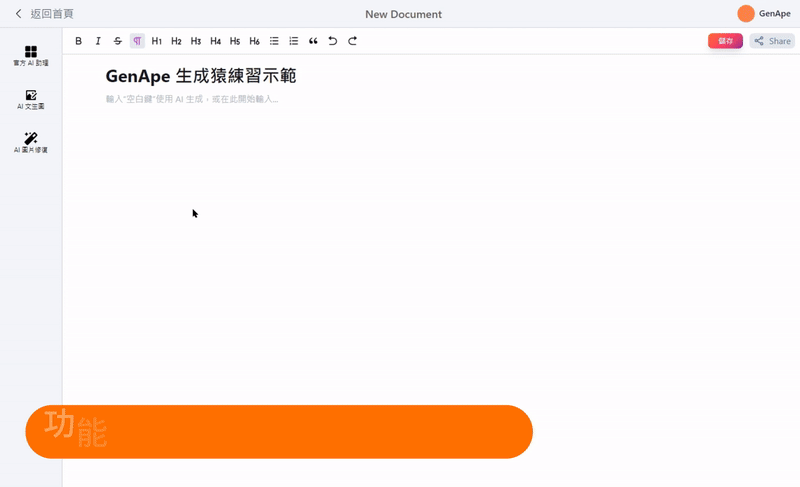This screenshot has height=487, width=800.
Task: Apply Heading 3 style
Action: click(x=196, y=41)
